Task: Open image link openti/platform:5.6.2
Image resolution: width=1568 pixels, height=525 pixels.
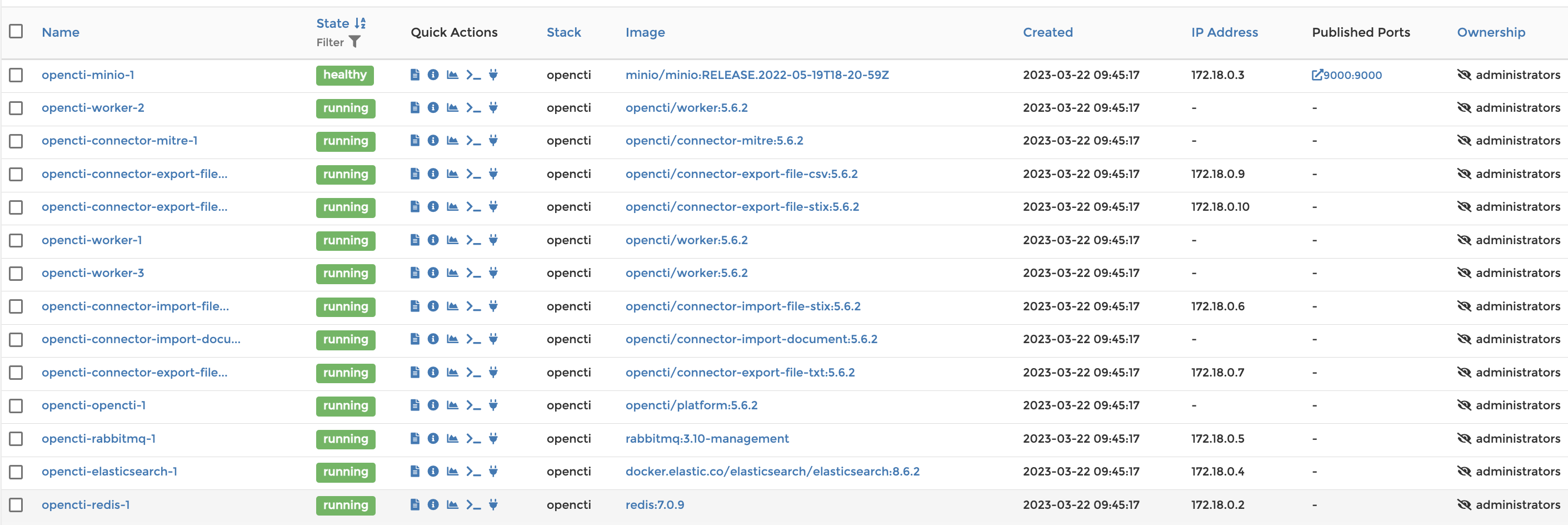Action: 691,405
